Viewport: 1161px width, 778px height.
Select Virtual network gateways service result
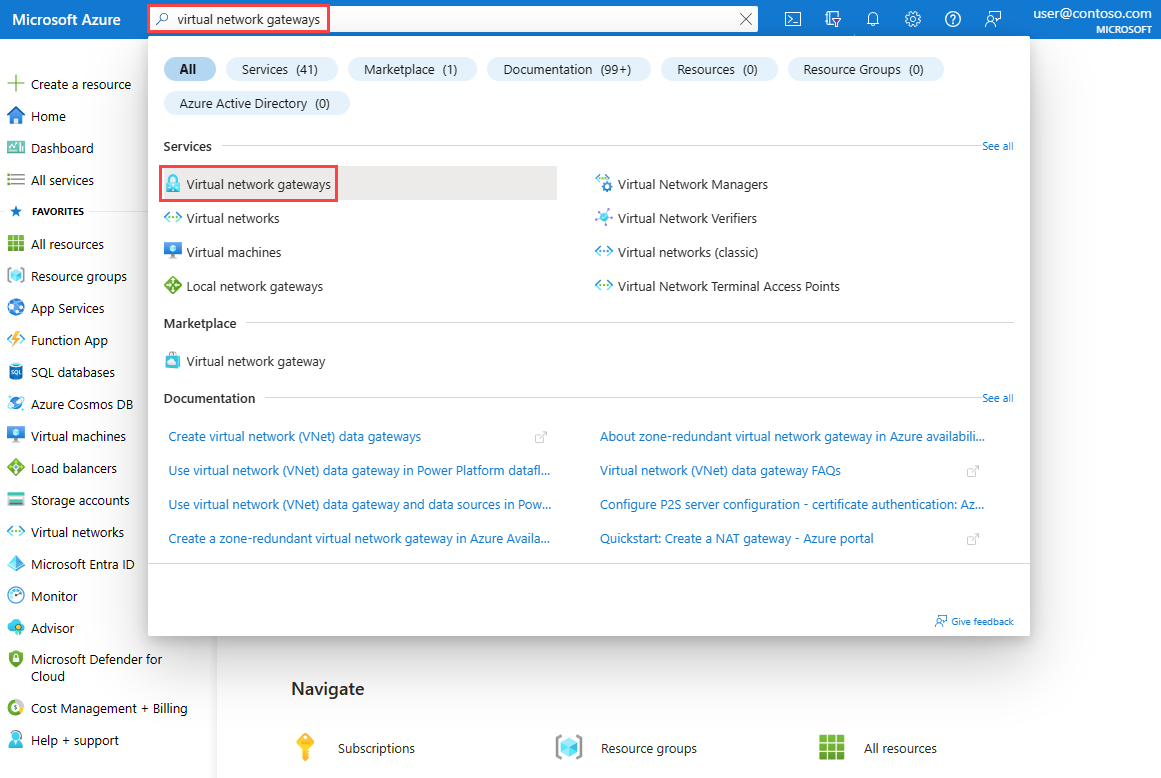248,184
